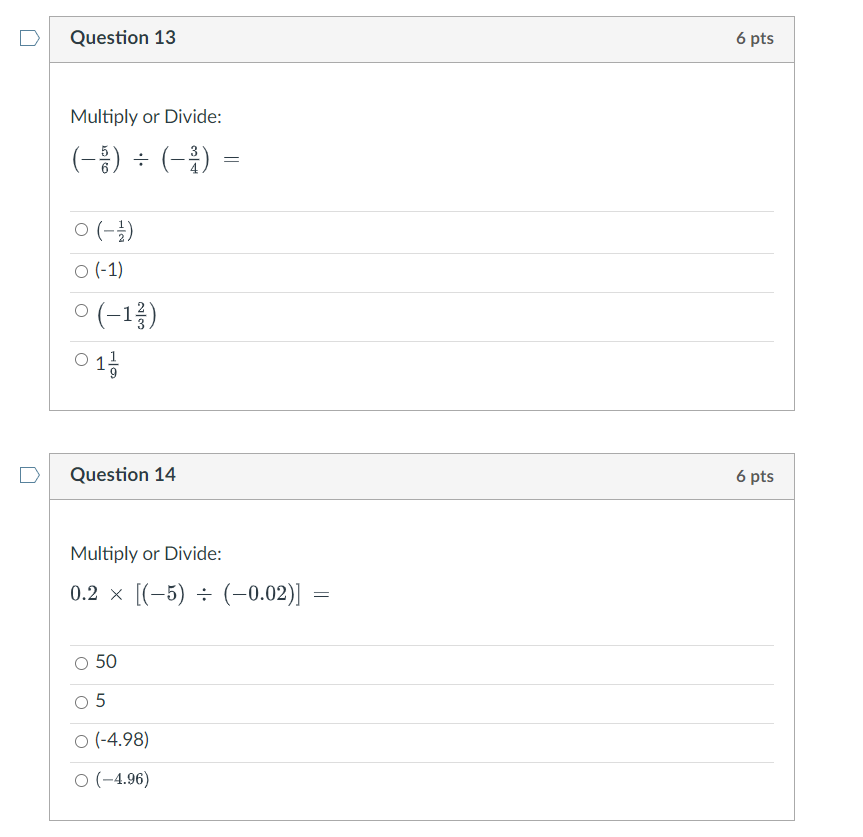Click the 6 pts label for Question 14

coord(755,475)
